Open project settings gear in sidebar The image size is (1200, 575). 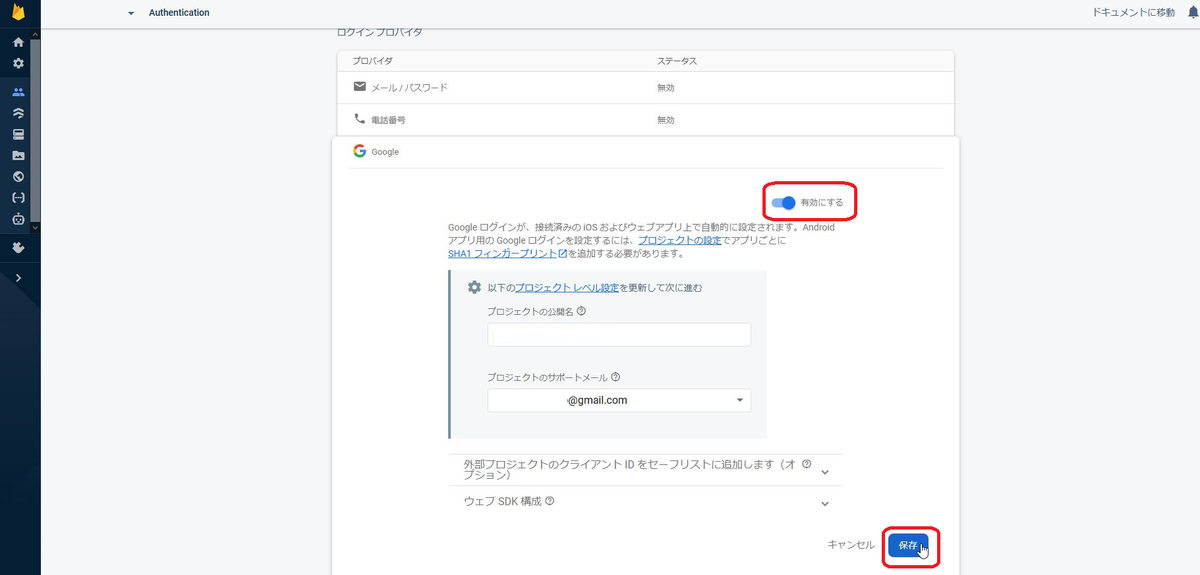coord(18,63)
